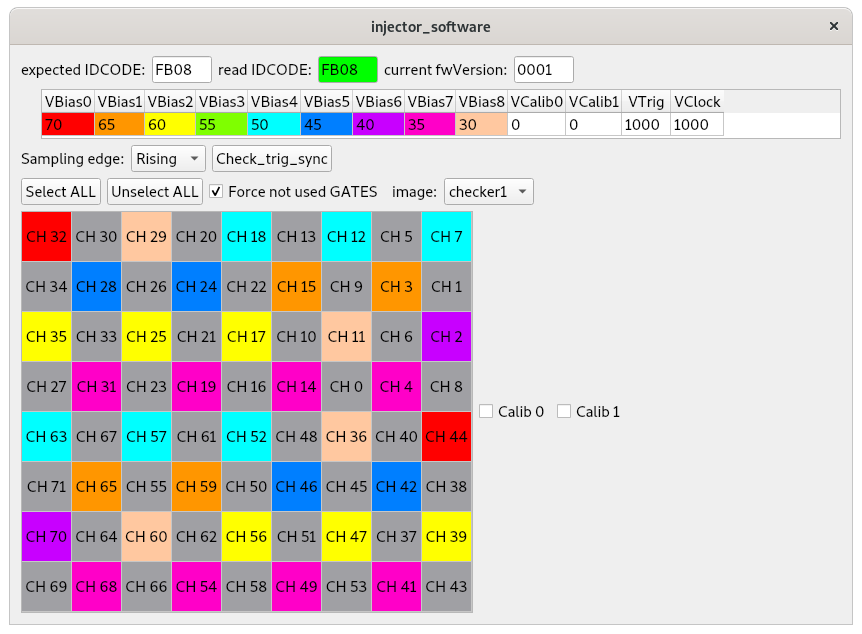Click the orange CH 15 channel cell
The image size is (862, 634).
[296, 287]
